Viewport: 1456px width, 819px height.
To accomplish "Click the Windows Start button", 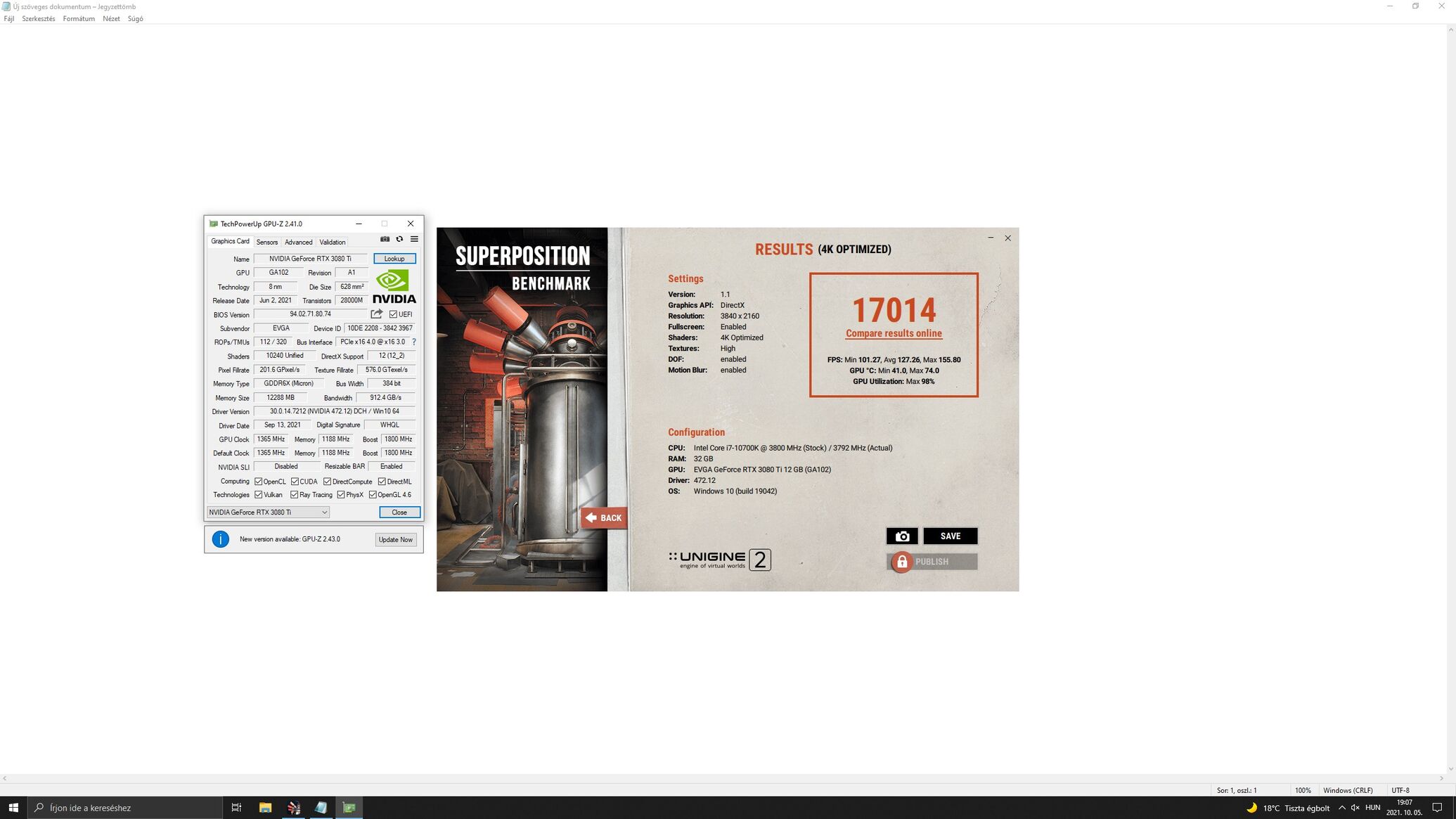I will (13, 808).
